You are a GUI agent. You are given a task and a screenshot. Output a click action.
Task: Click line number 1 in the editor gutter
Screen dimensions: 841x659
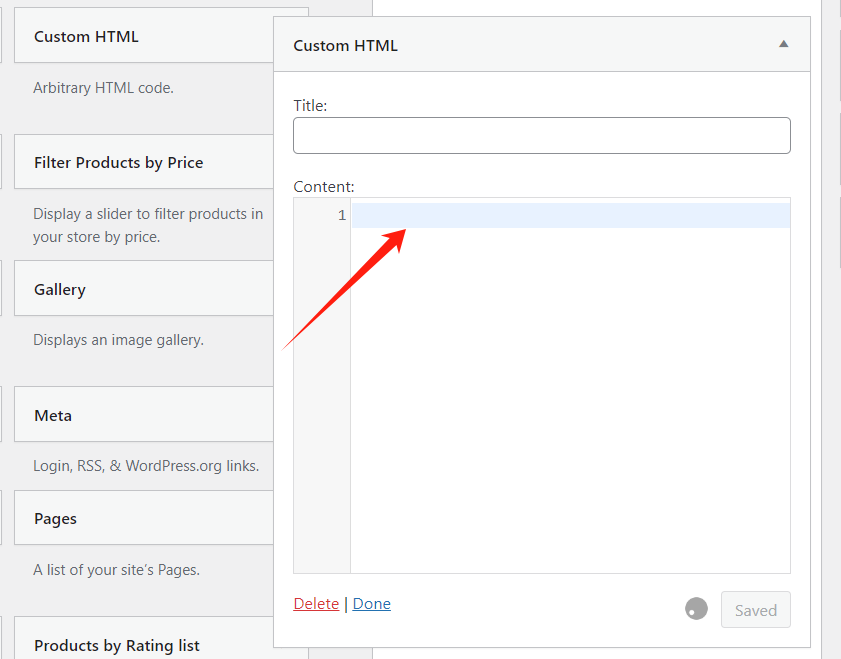[x=342, y=214]
